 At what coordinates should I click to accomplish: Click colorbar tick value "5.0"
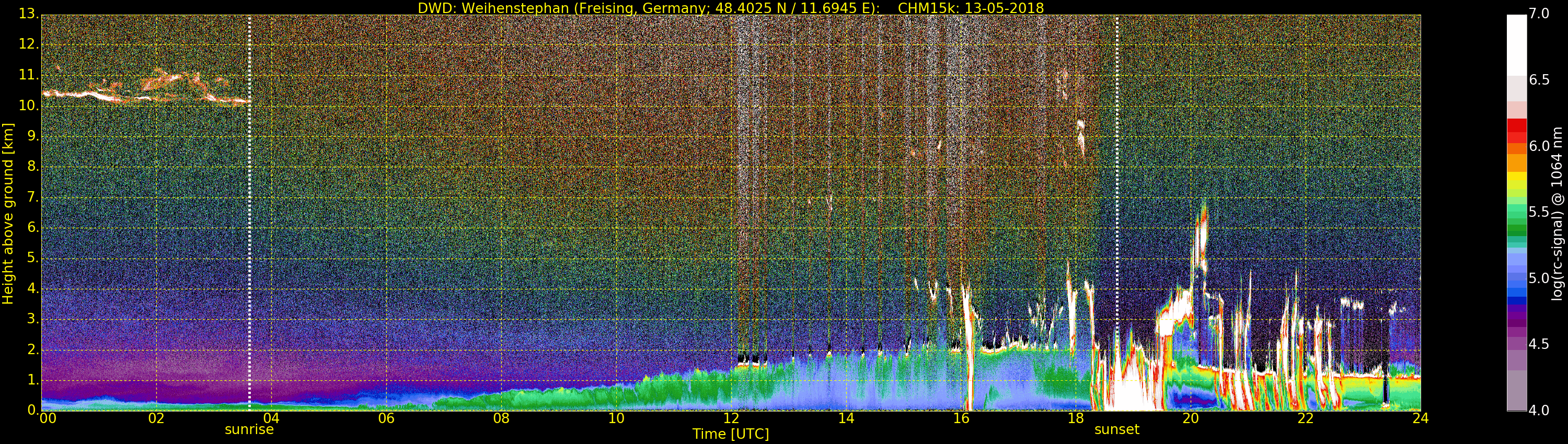(1539, 278)
